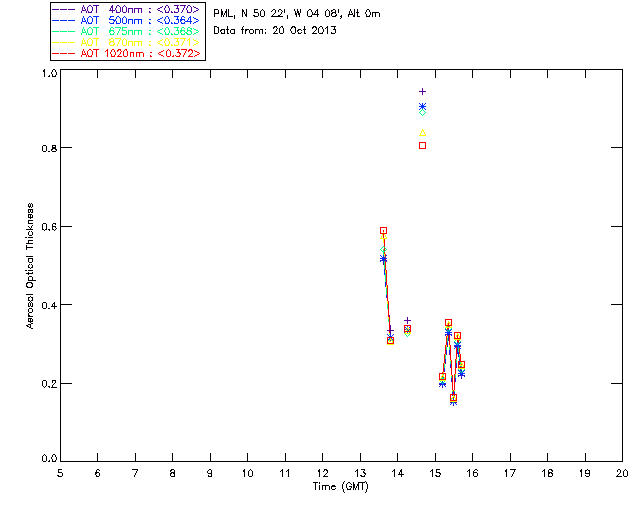Viewport: 640px width, 512px height.
Task: Select the yellow triangle point near 0.84
Action: tap(422, 133)
